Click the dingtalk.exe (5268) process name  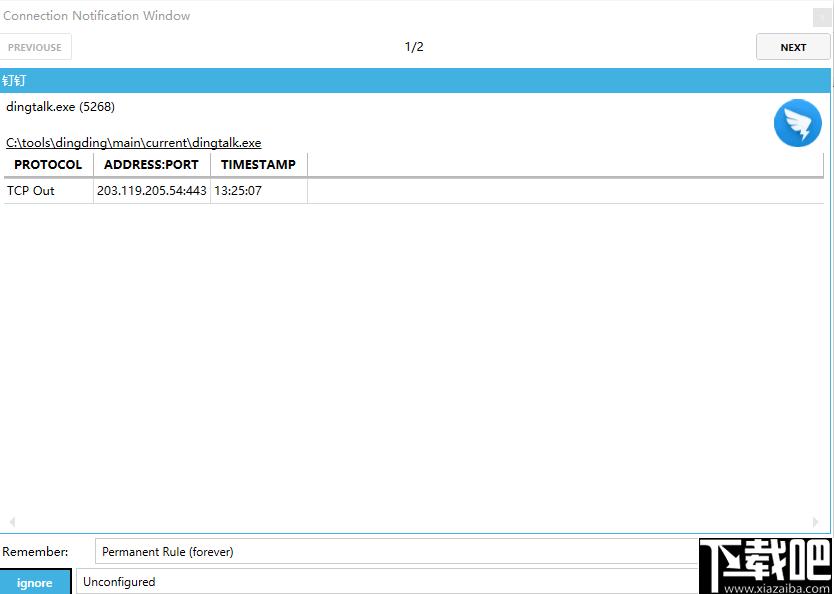pyautogui.click(x=60, y=107)
